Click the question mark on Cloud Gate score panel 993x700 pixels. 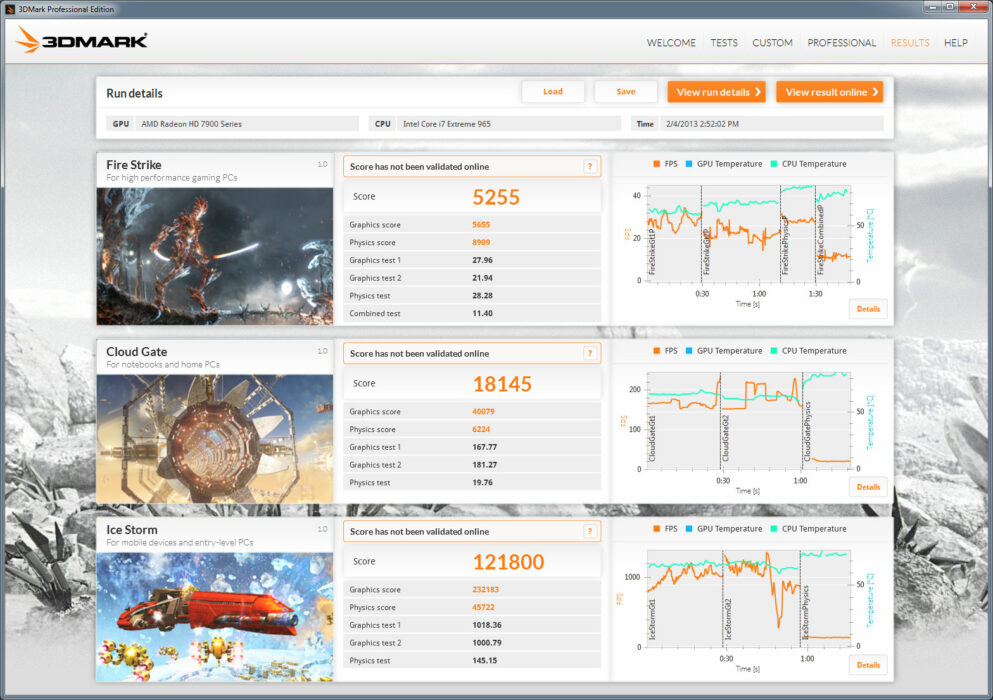pos(589,353)
